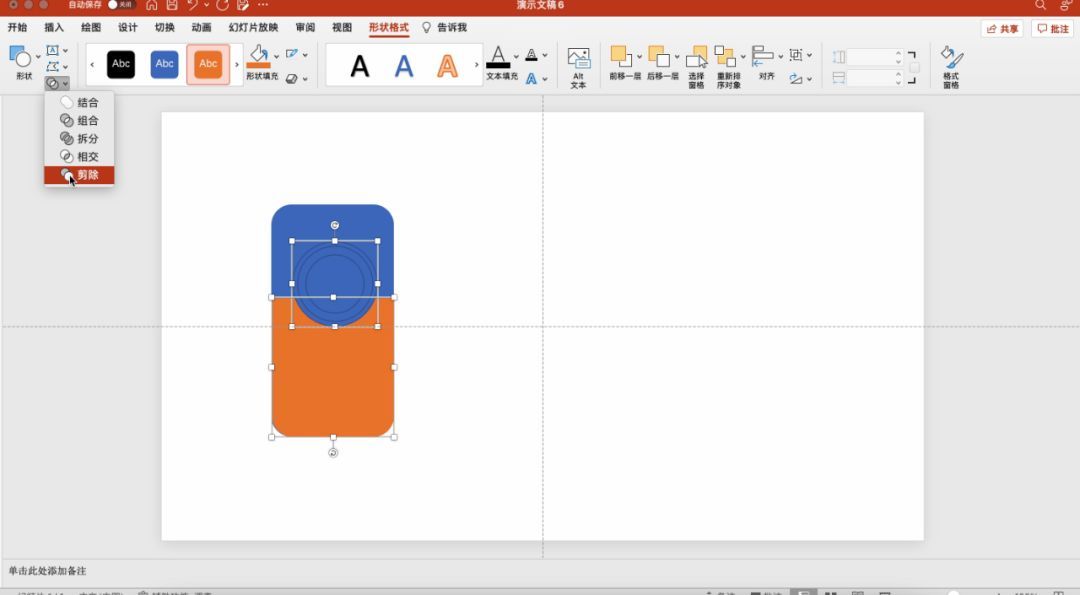Viewport: 1080px width, 595px height.
Task: Open the 选择窗格 selection pane
Action: 696,67
